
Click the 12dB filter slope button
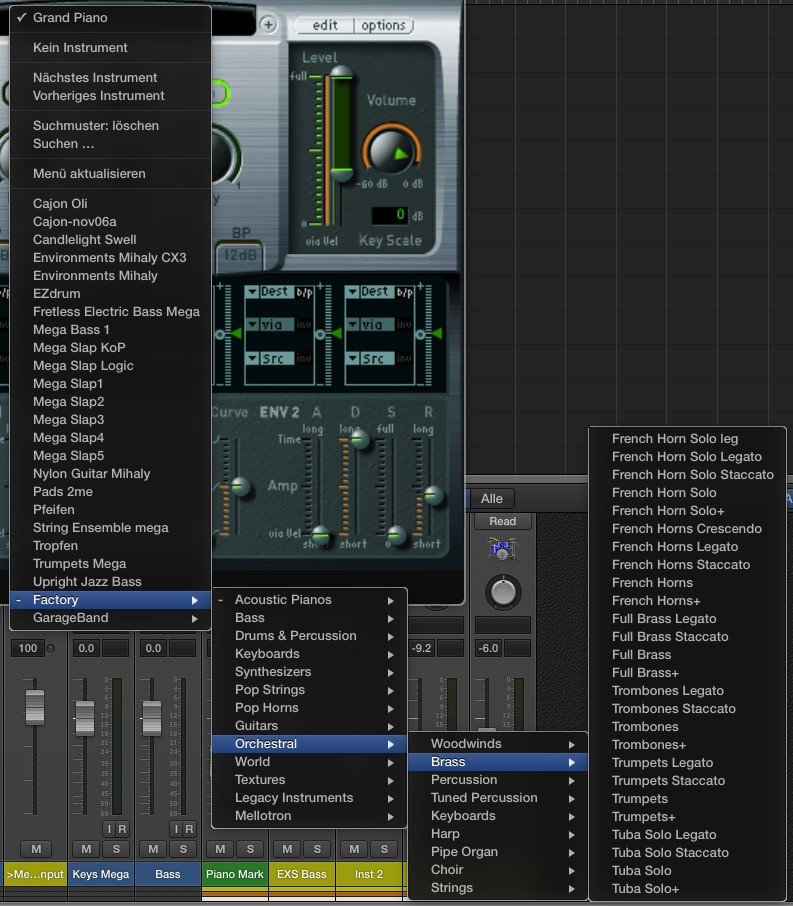[x=239, y=255]
